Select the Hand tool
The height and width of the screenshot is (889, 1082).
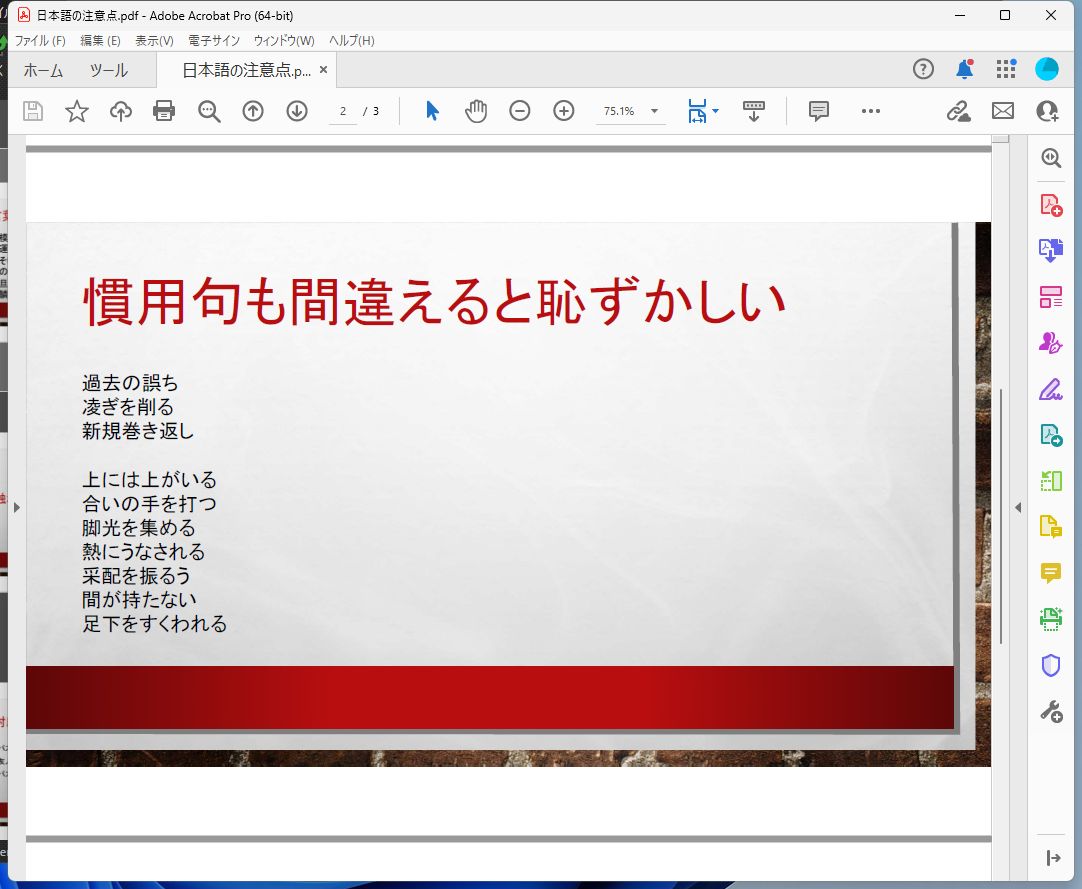pyautogui.click(x=476, y=111)
